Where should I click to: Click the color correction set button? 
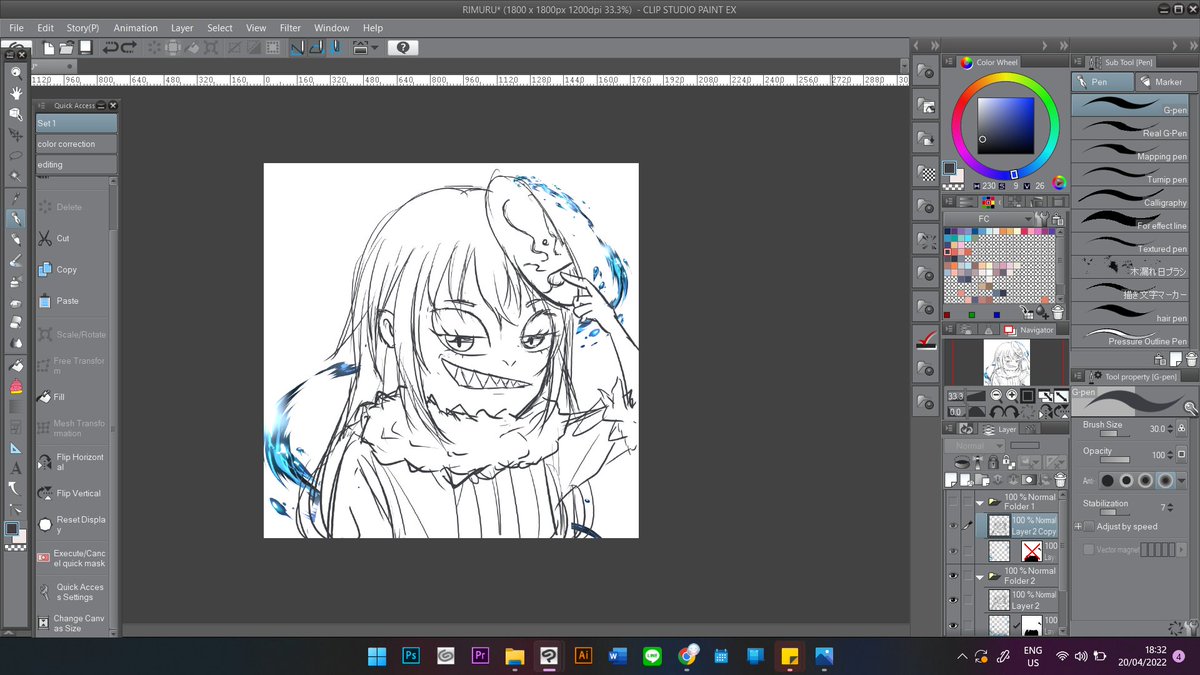click(x=76, y=144)
